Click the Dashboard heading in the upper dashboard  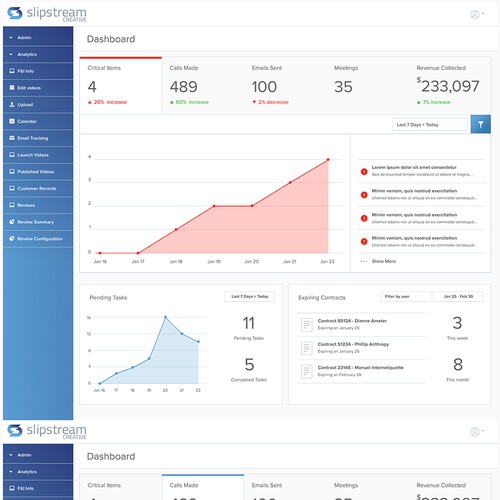(x=111, y=39)
